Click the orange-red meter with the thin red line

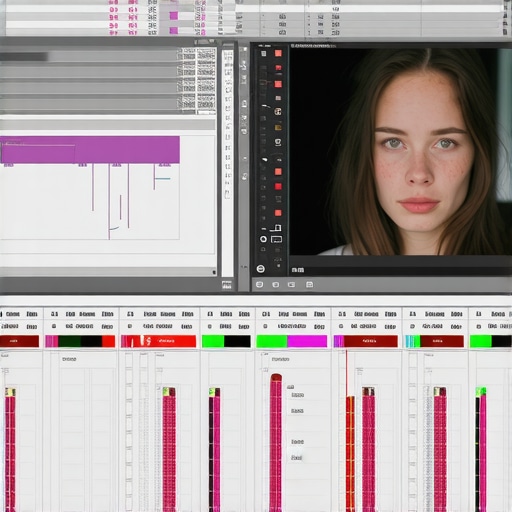[350, 453]
